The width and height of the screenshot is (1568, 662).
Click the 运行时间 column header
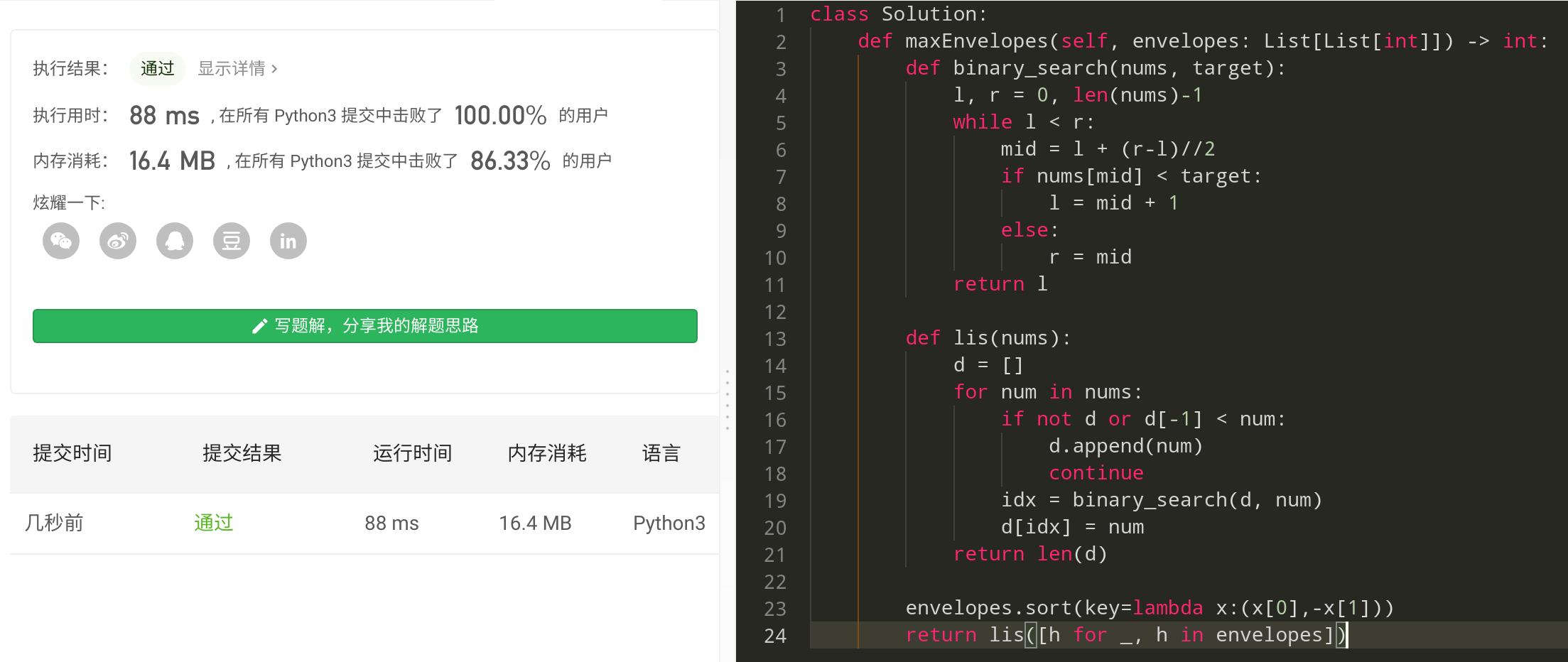tap(413, 453)
